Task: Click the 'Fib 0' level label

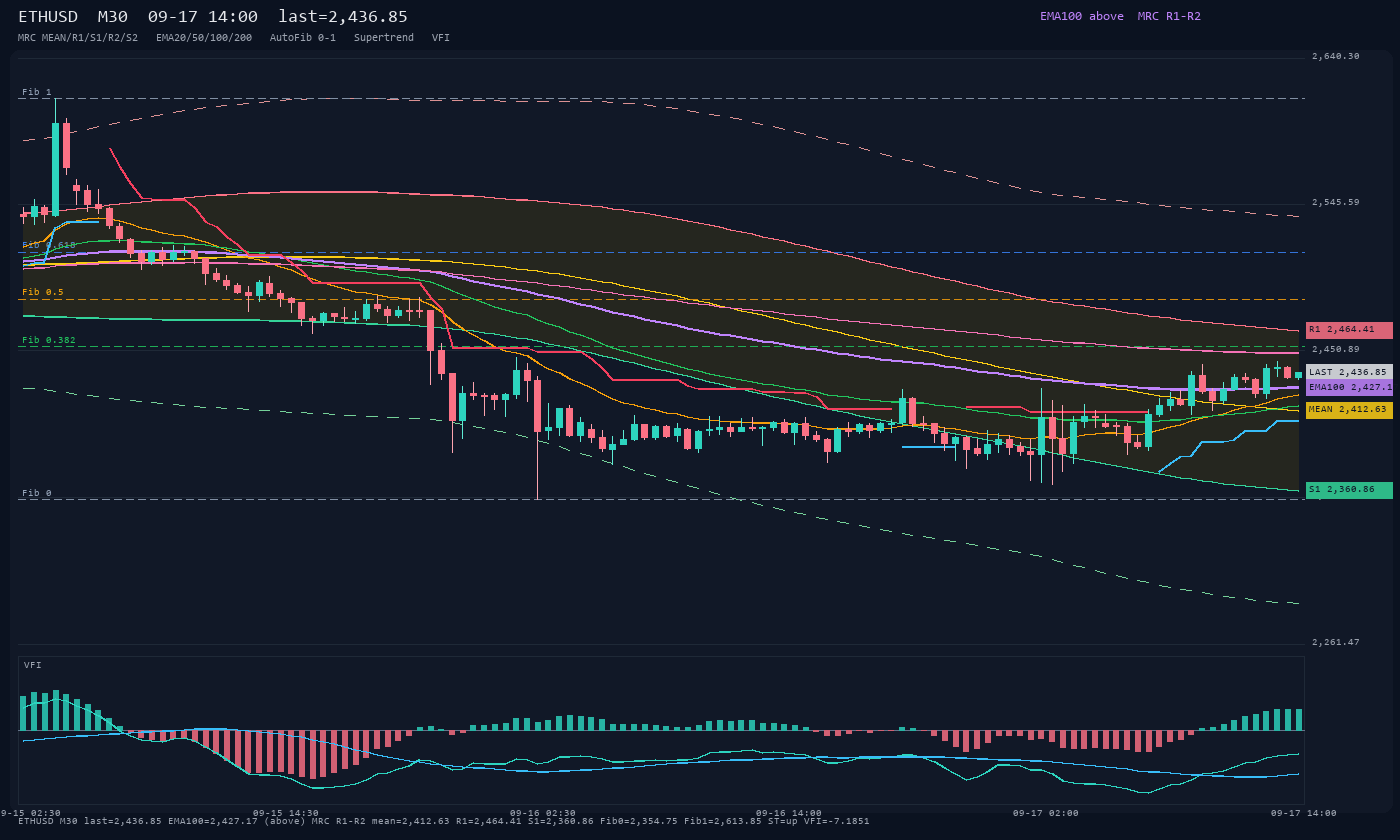Action: [37, 493]
